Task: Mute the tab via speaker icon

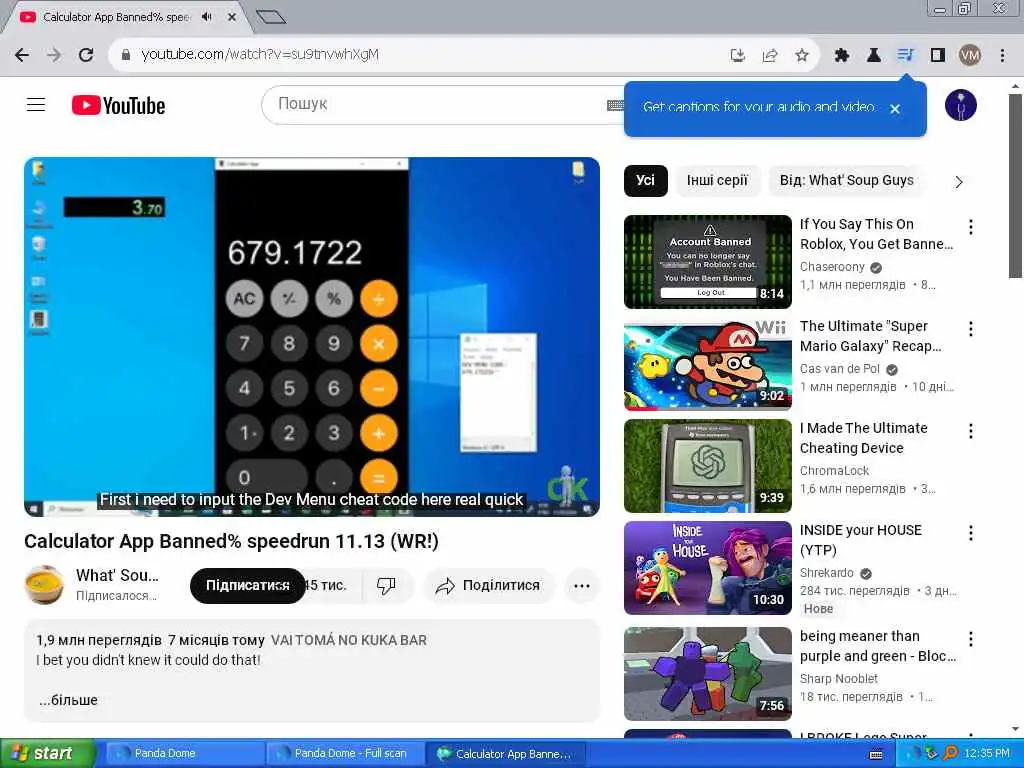Action: [207, 17]
